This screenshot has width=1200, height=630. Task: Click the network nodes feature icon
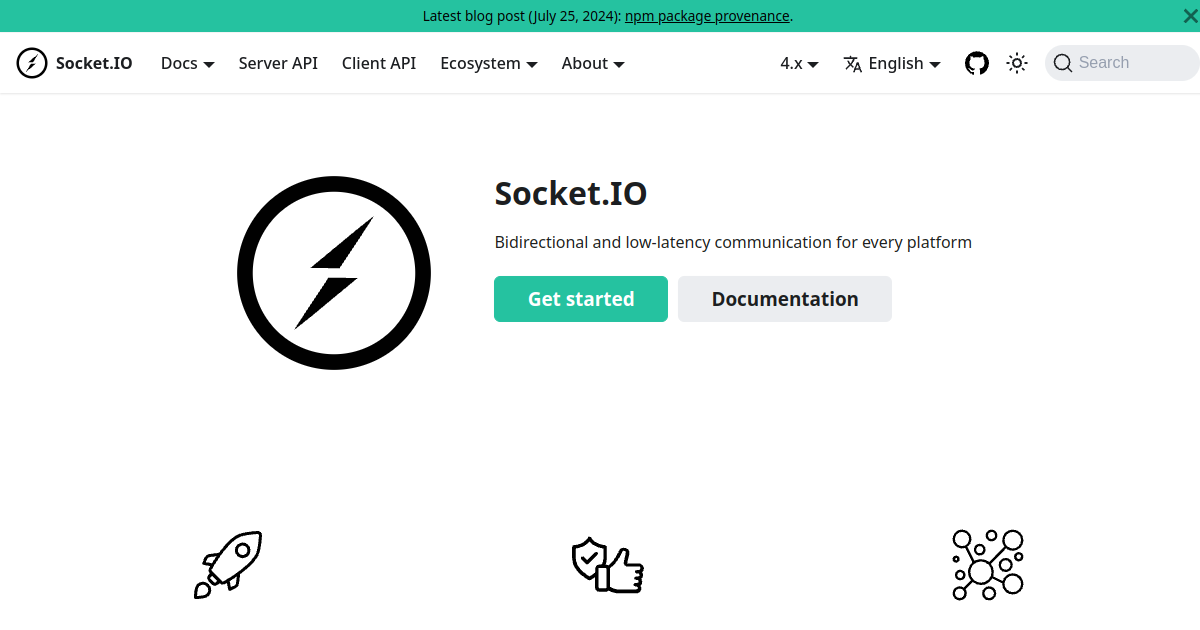(987, 564)
